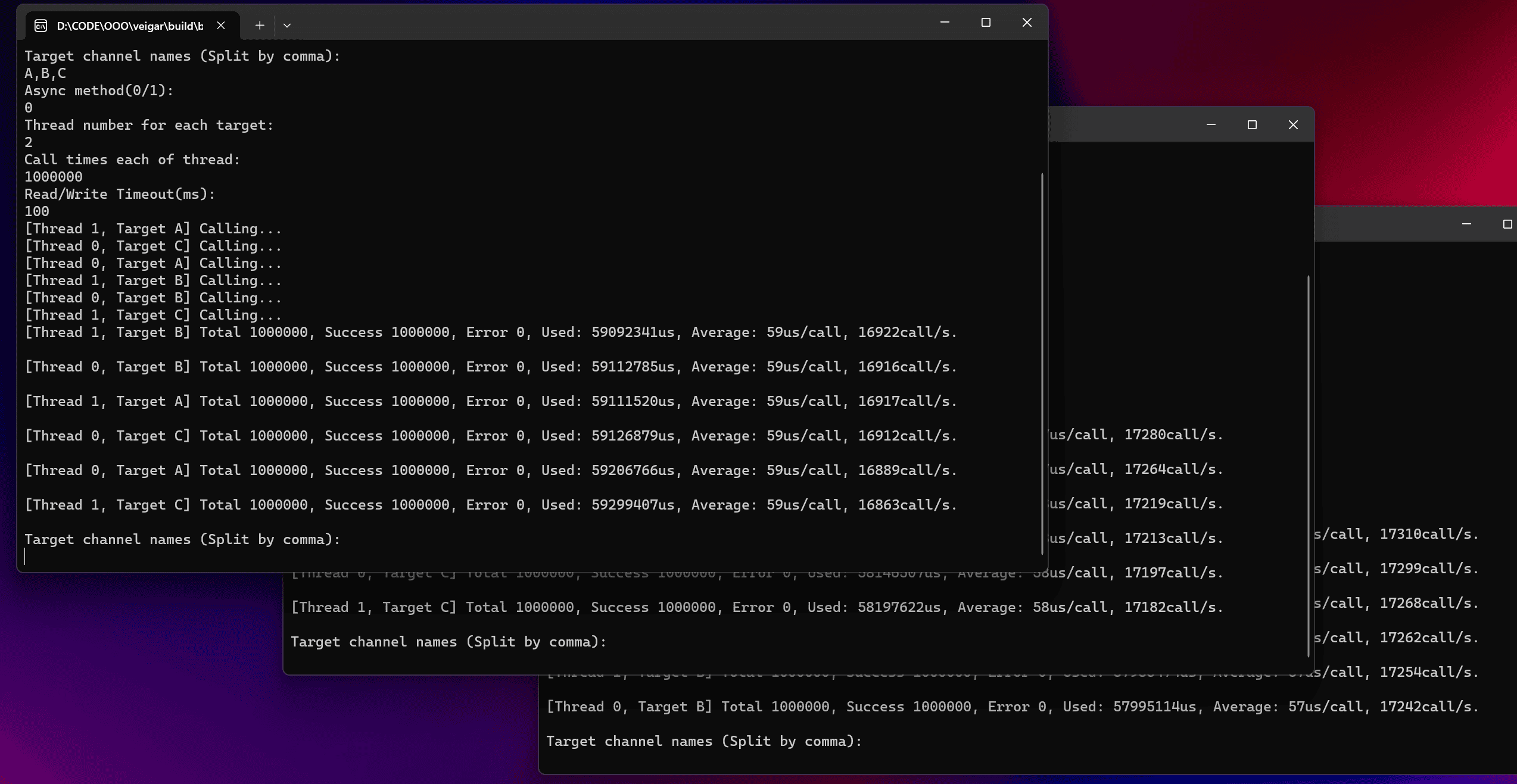Close the front terminal window

pyautogui.click(x=1027, y=23)
